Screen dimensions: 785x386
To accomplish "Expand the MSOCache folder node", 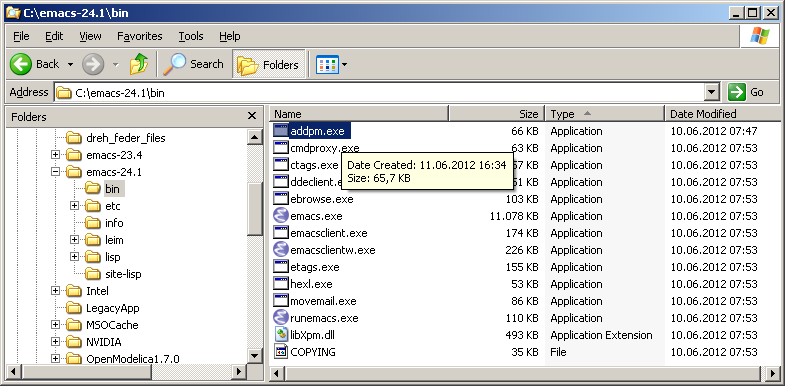I will (x=56, y=325).
